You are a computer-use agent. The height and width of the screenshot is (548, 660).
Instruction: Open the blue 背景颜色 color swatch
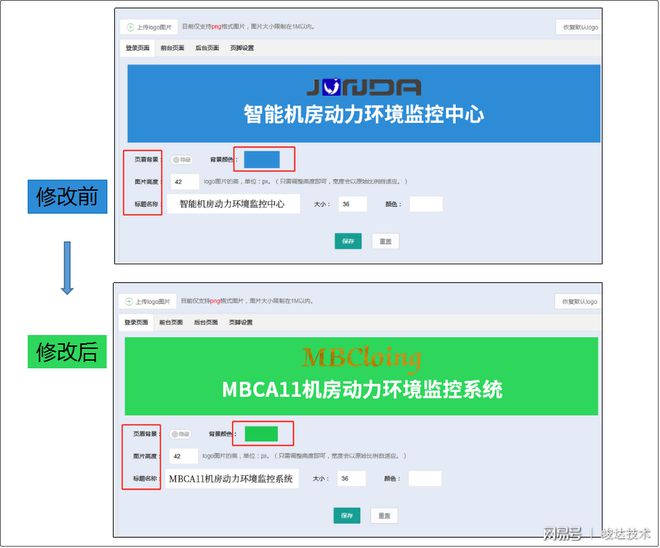[x=262, y=160]
